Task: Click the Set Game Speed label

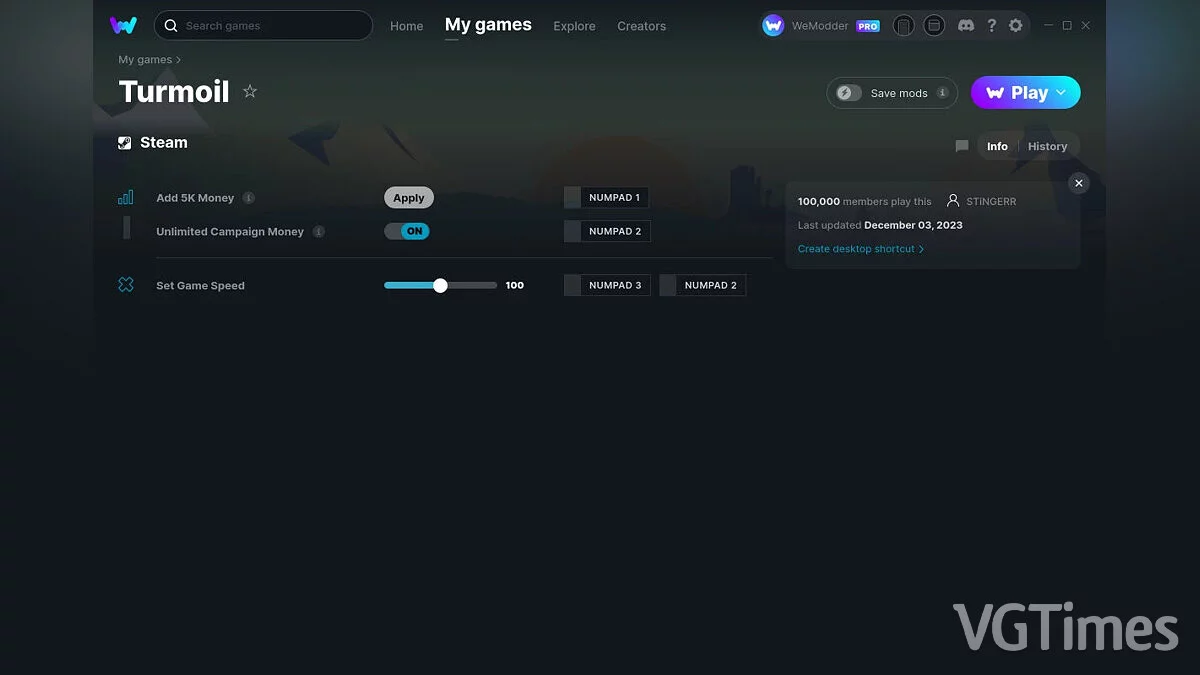Action: [200, 285]
